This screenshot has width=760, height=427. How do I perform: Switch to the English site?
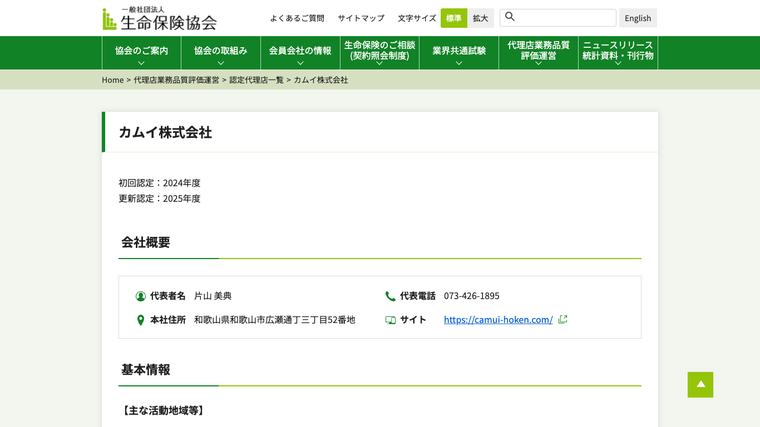click(638, 18)
